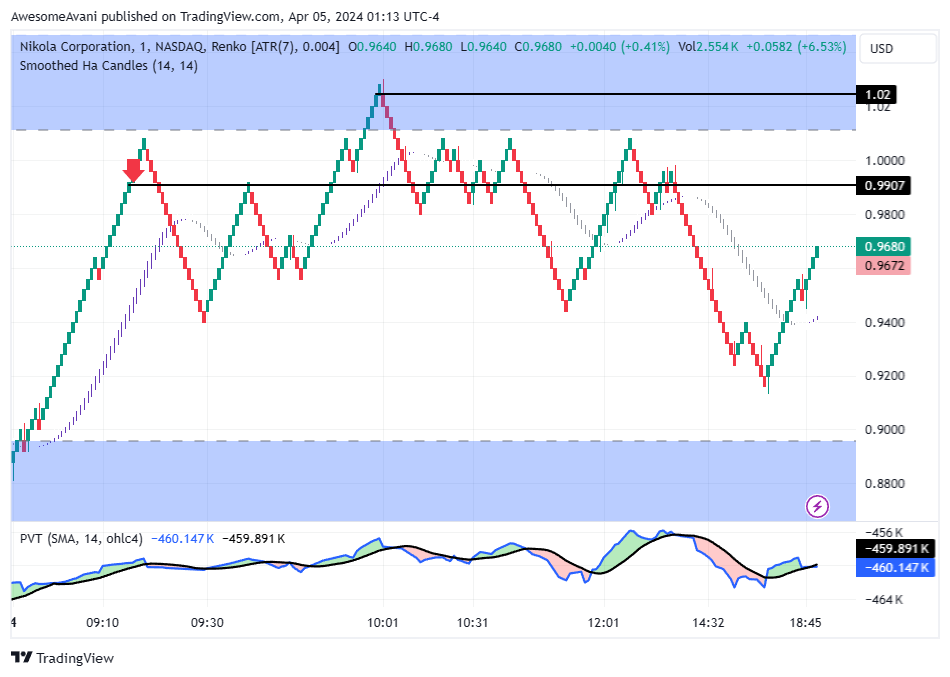Click the PVT (SMA, 14, ohlc4) indicator label
The width and height of the screenshot is (950, 677).
81,539
